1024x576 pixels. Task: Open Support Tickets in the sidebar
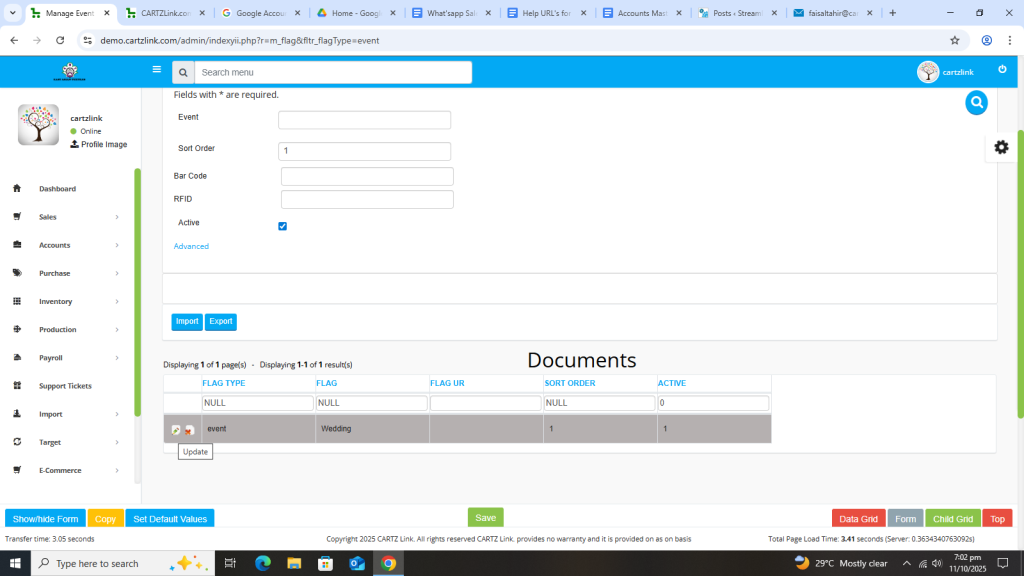pyautogui.click(x=66, y=386)
